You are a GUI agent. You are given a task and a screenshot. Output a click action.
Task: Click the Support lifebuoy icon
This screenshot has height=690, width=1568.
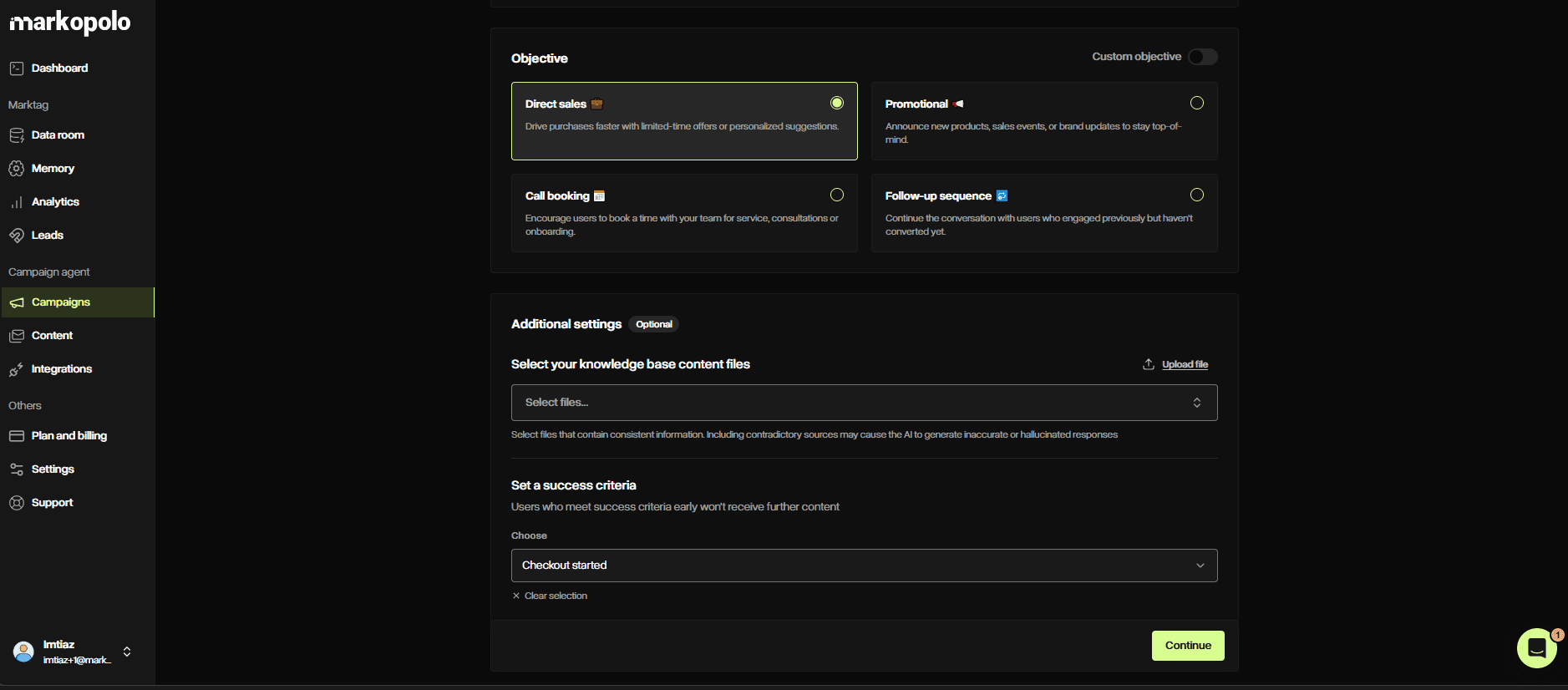(x=17, y=503)
